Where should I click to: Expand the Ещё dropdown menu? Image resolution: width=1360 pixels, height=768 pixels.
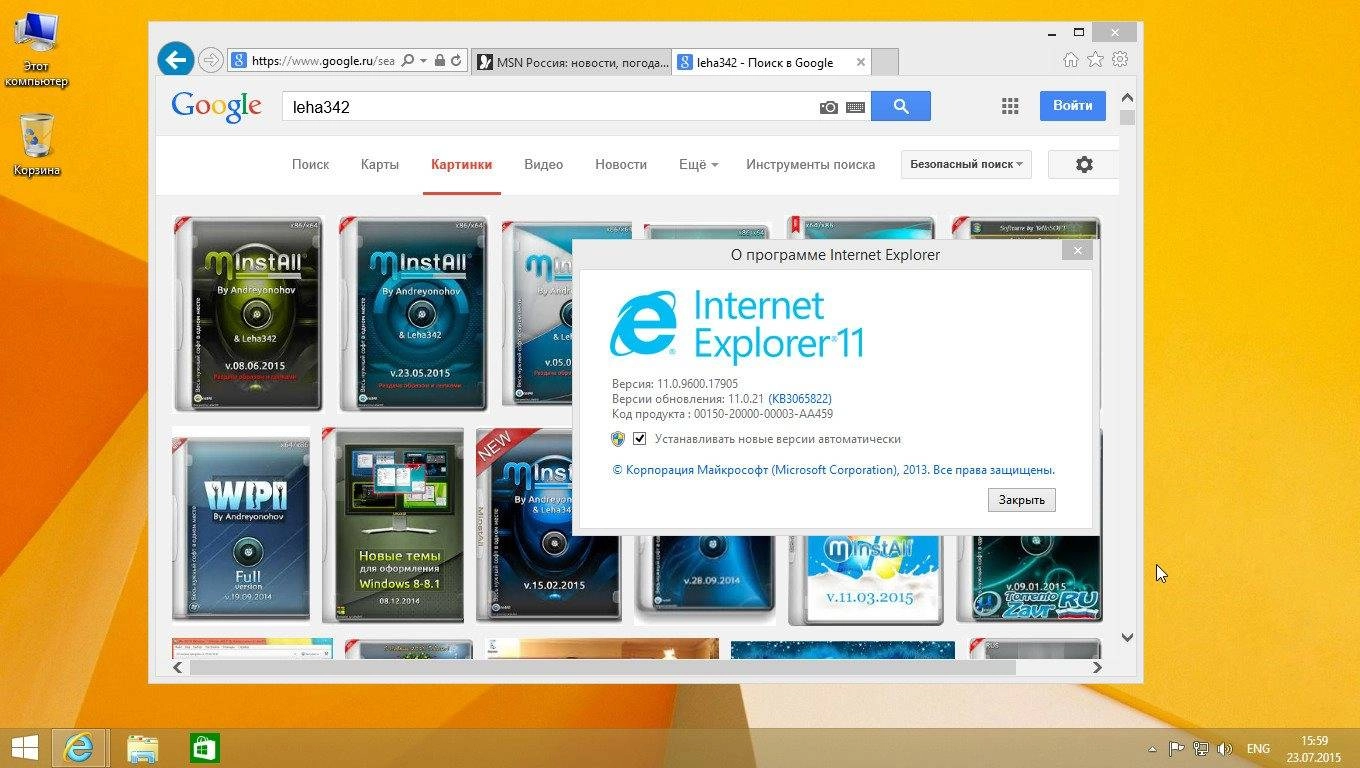tap(698, 164)
